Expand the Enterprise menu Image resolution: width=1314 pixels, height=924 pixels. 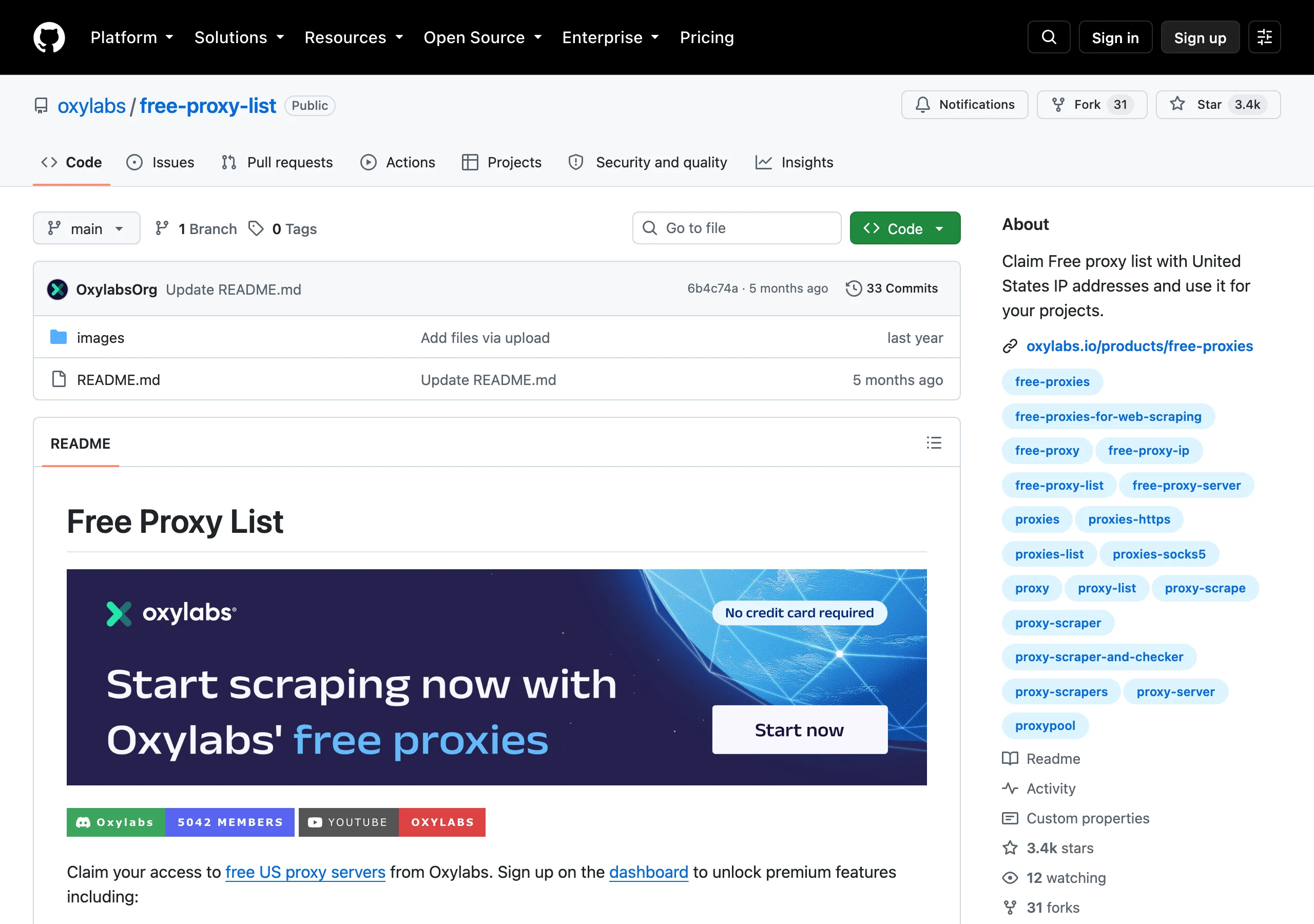point(611,37)
